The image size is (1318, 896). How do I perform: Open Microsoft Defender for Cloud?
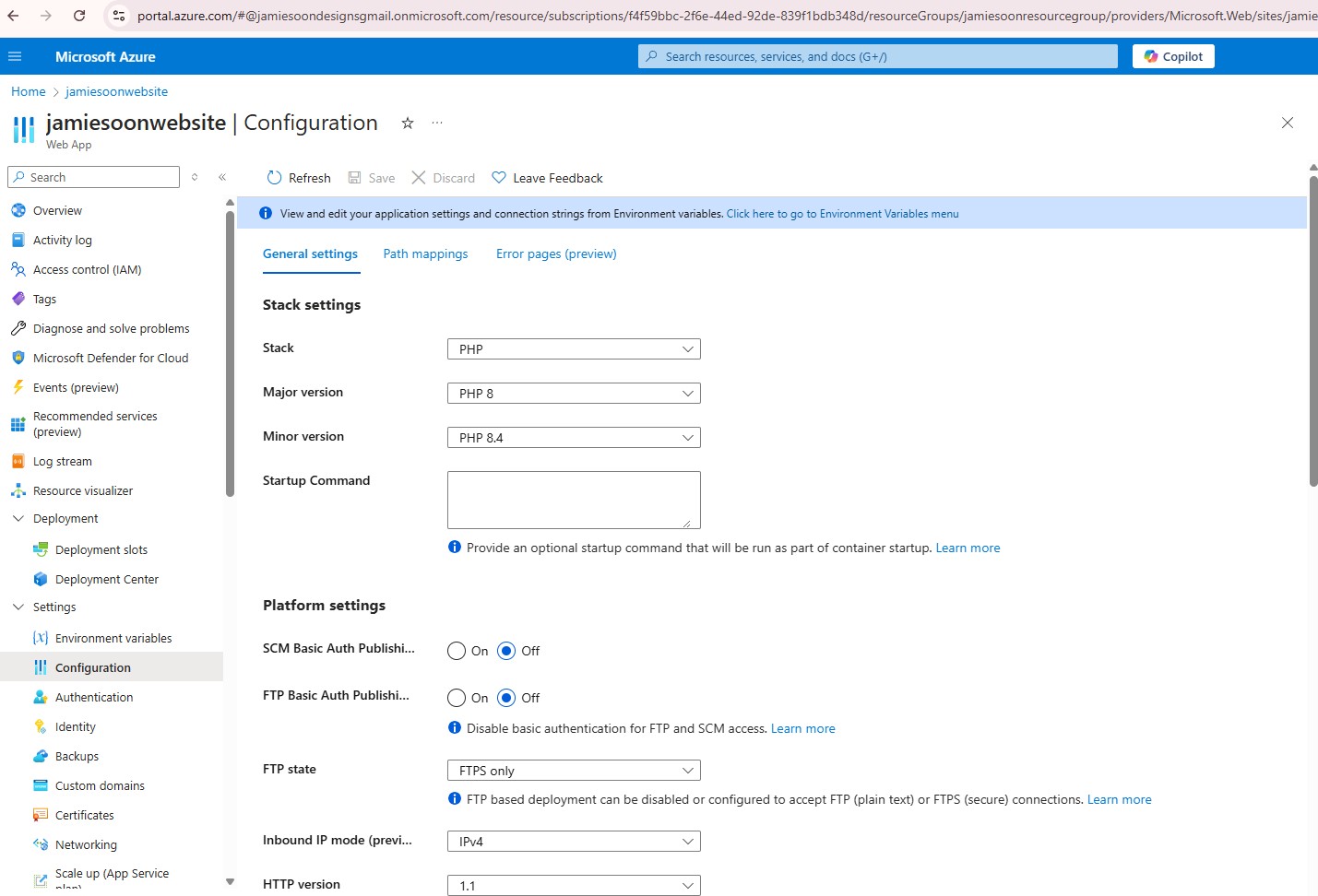(109, 358)
